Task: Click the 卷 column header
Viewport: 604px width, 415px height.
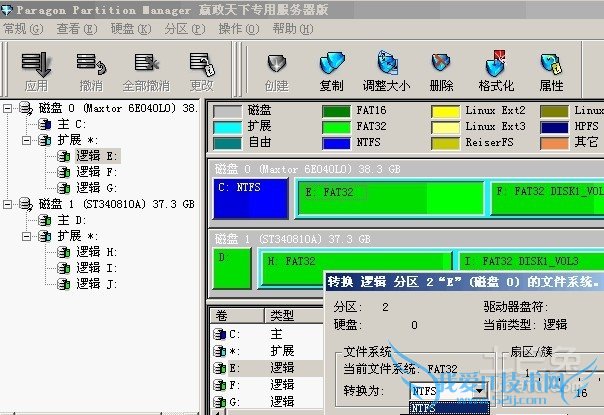Action: click(237, 315)
